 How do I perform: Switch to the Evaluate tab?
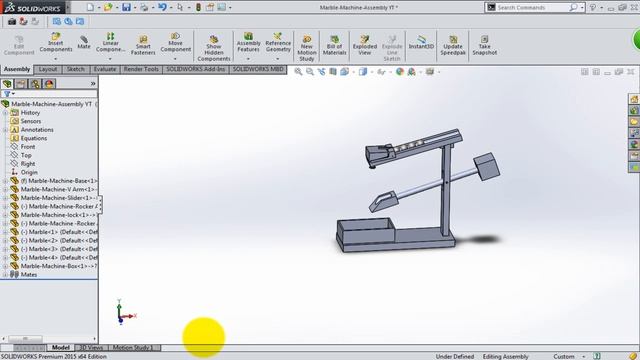click(x=105, y=69)
